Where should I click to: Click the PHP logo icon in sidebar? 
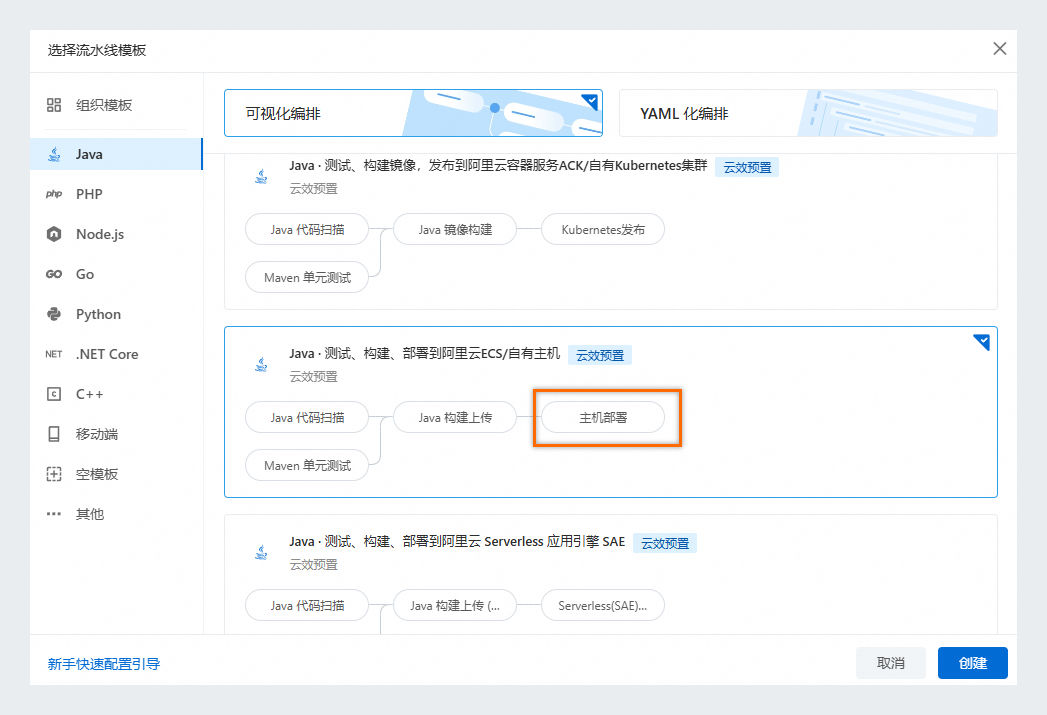54,194
